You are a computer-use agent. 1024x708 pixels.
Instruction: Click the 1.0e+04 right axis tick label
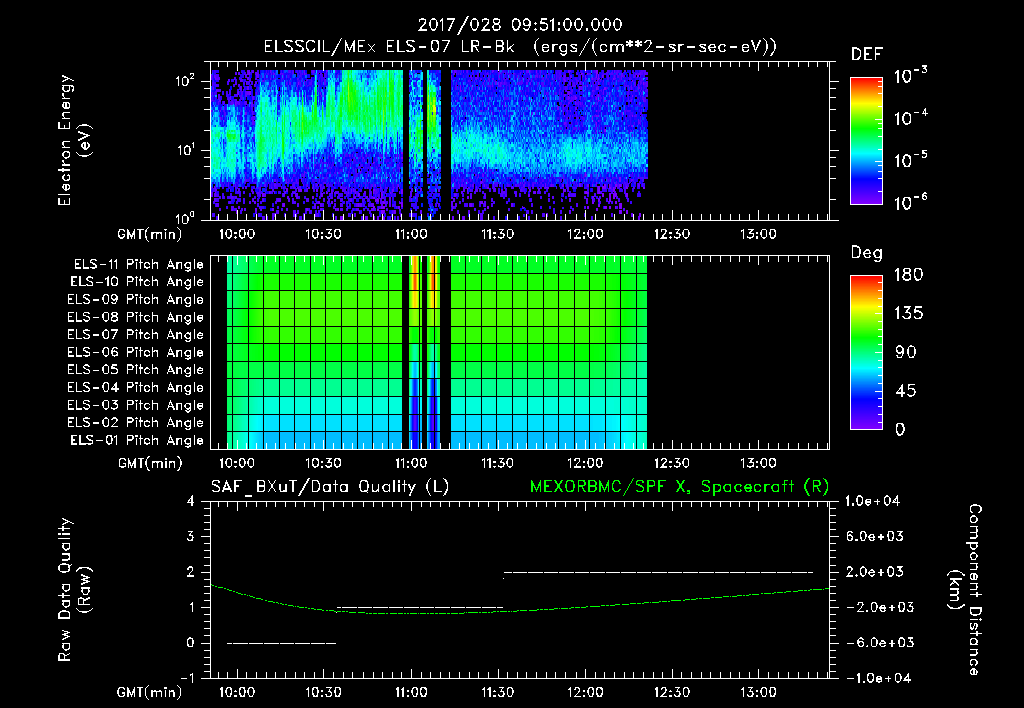(872, 501)
